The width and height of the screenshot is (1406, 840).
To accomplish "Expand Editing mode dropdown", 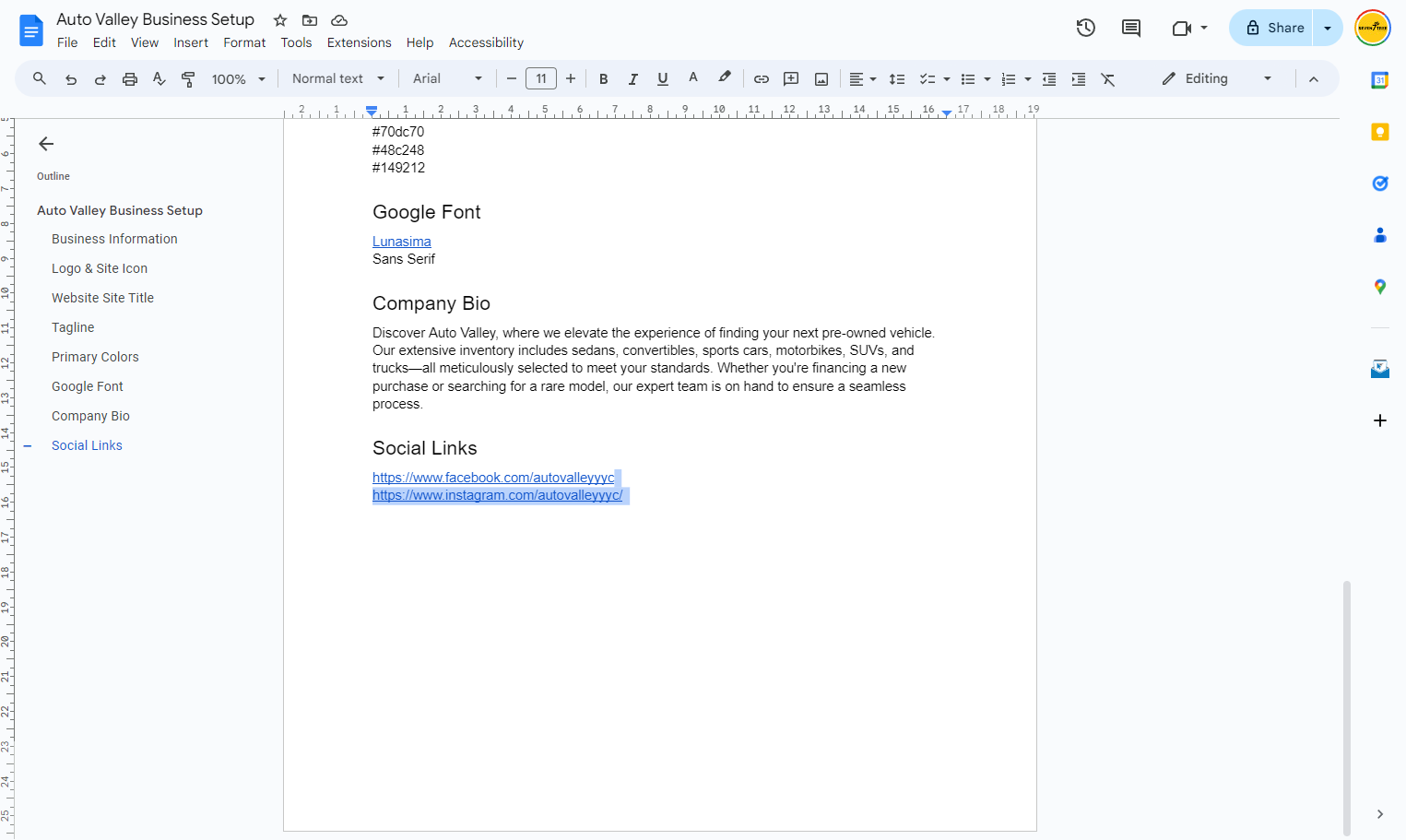I will (1217, 79).
